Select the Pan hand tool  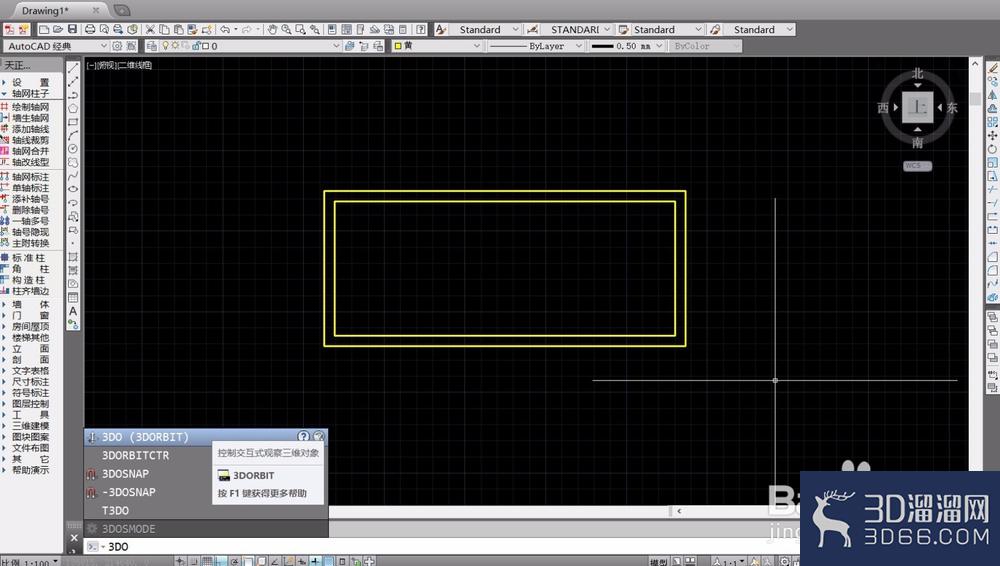(x=272, y=29)
